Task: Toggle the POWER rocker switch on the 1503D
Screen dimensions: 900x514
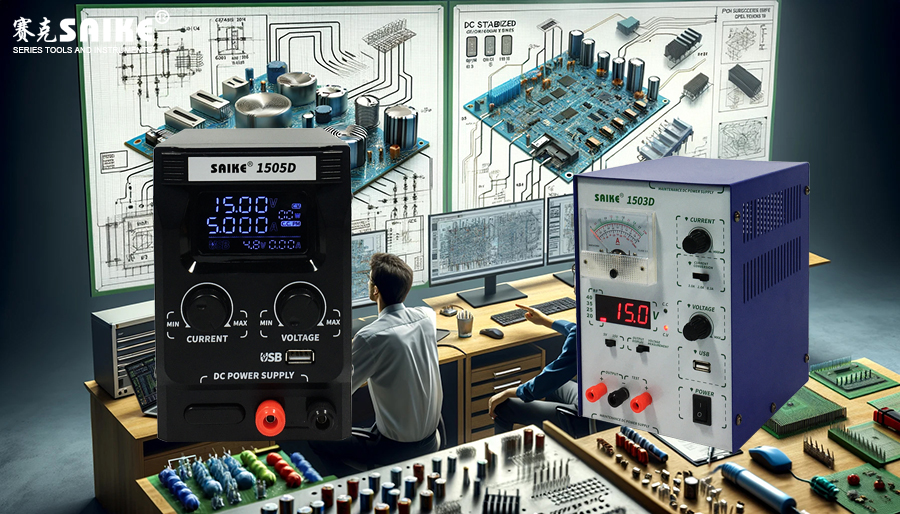Action: pyautogui.click(x=702, y=407)
